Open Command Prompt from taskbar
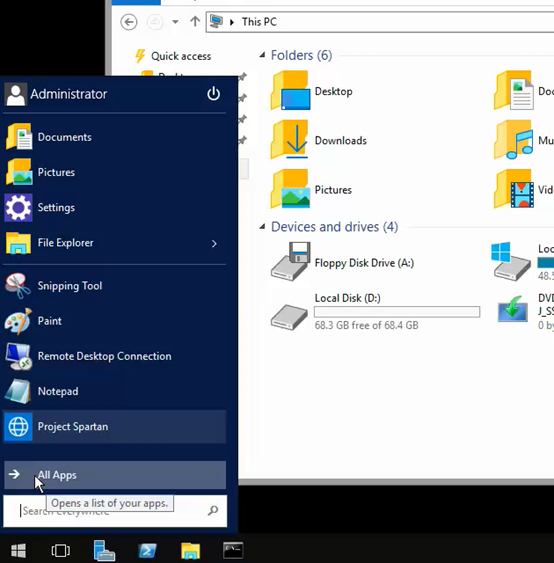This screenshot has width=554, height=563. click(233, 550)
